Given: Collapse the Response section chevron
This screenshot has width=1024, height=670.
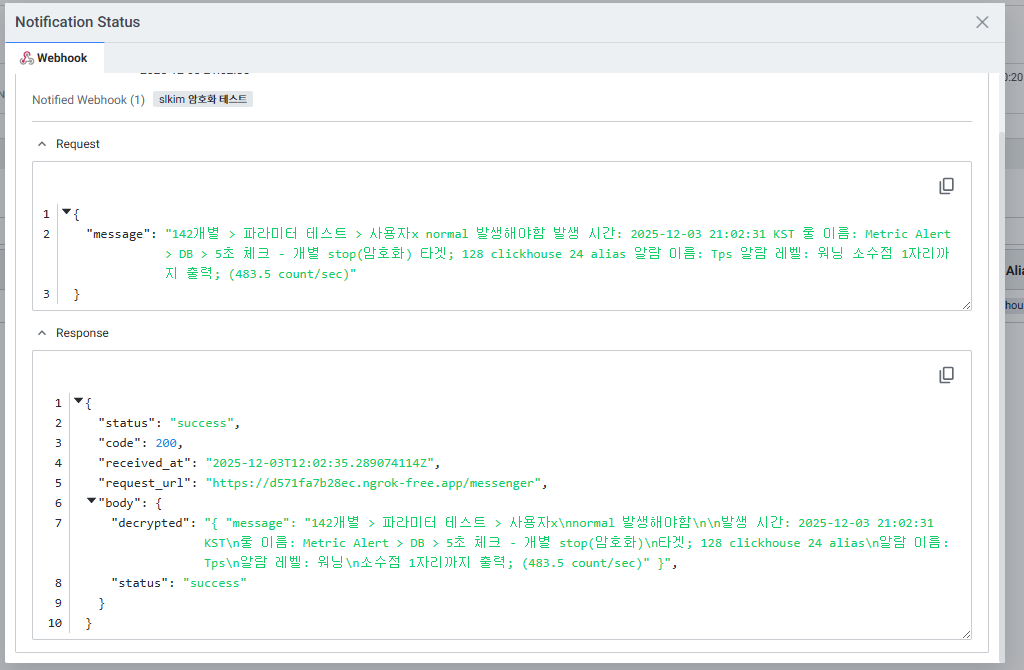Looking at the screenshot, I should click(x=42, y=333).
